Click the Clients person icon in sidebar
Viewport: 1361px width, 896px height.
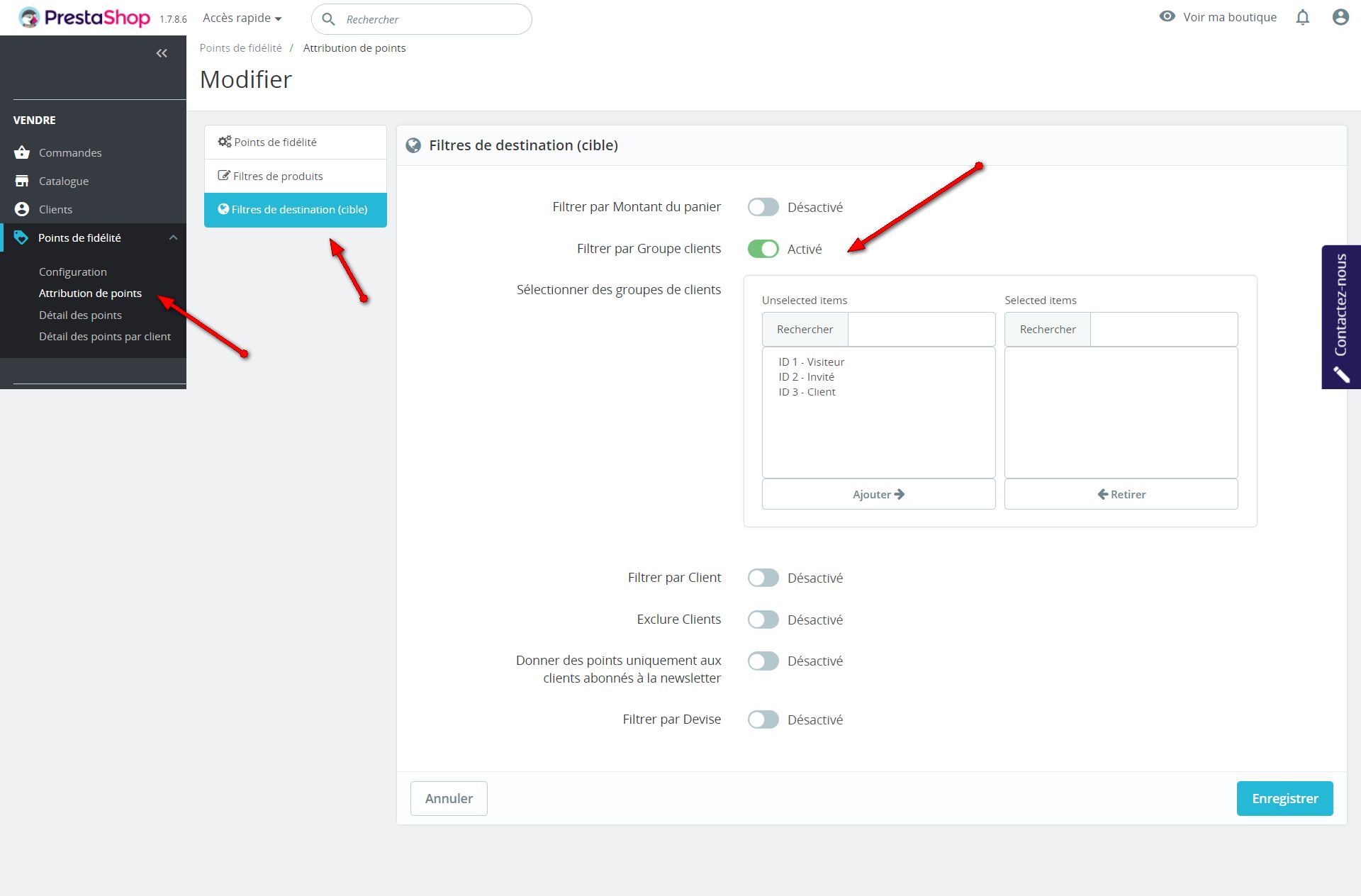[22, 209]
